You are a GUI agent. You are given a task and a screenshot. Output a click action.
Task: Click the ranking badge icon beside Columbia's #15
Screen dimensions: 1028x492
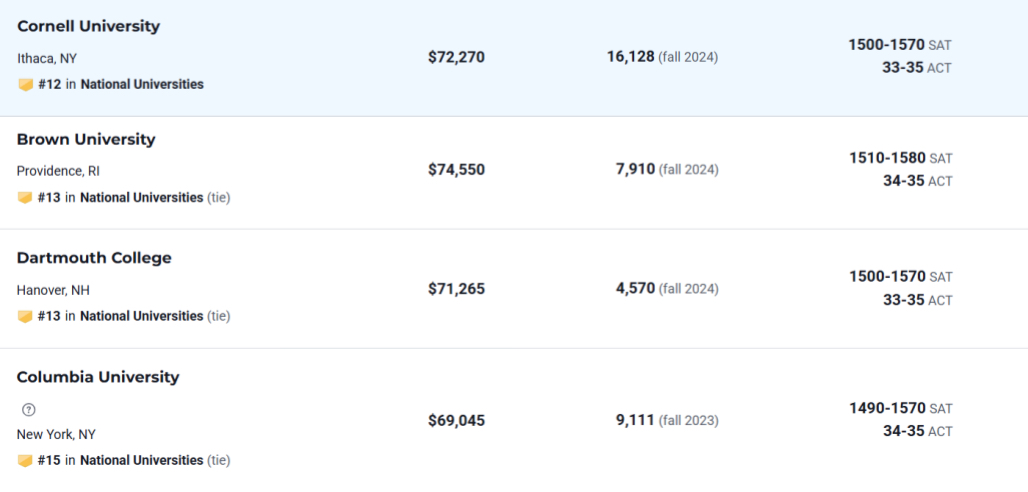click(25, 461)
